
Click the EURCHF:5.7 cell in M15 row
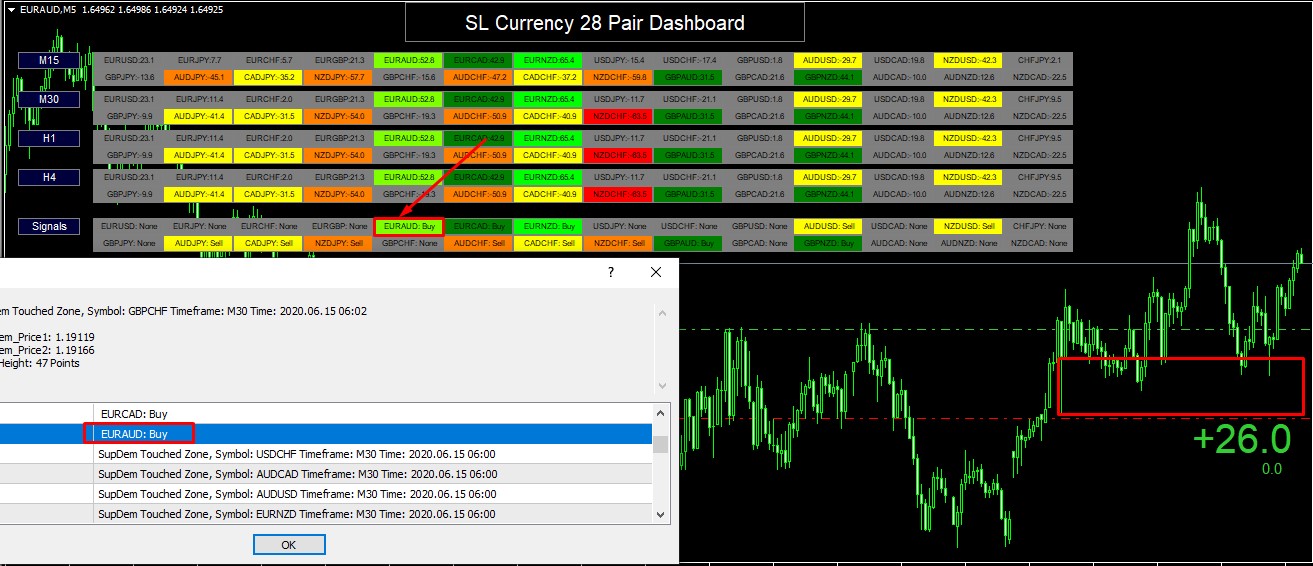point(268,61)
